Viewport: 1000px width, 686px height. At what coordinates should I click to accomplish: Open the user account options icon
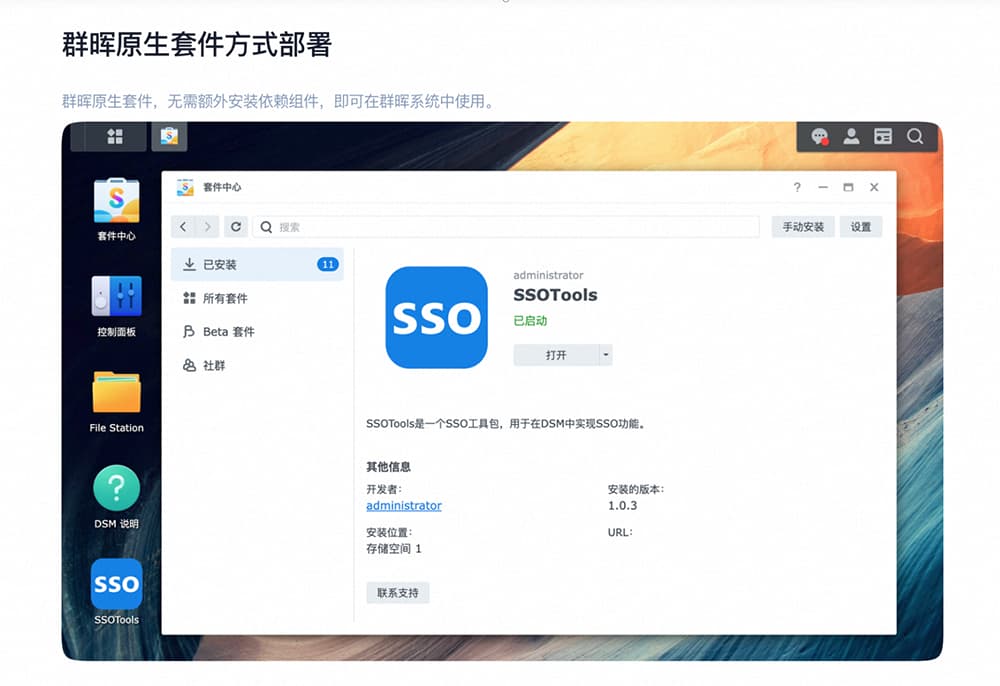point(851,136)
